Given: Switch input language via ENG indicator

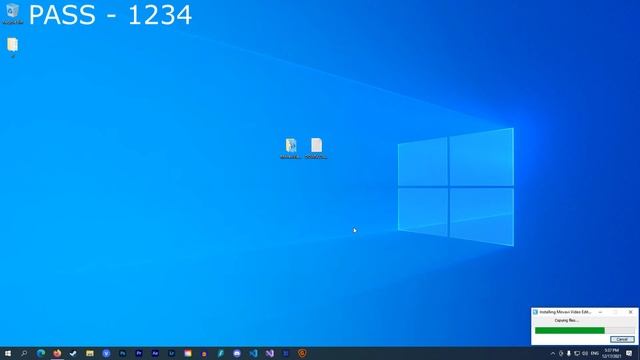Looking at the screenshot, I should pos(595,353).
